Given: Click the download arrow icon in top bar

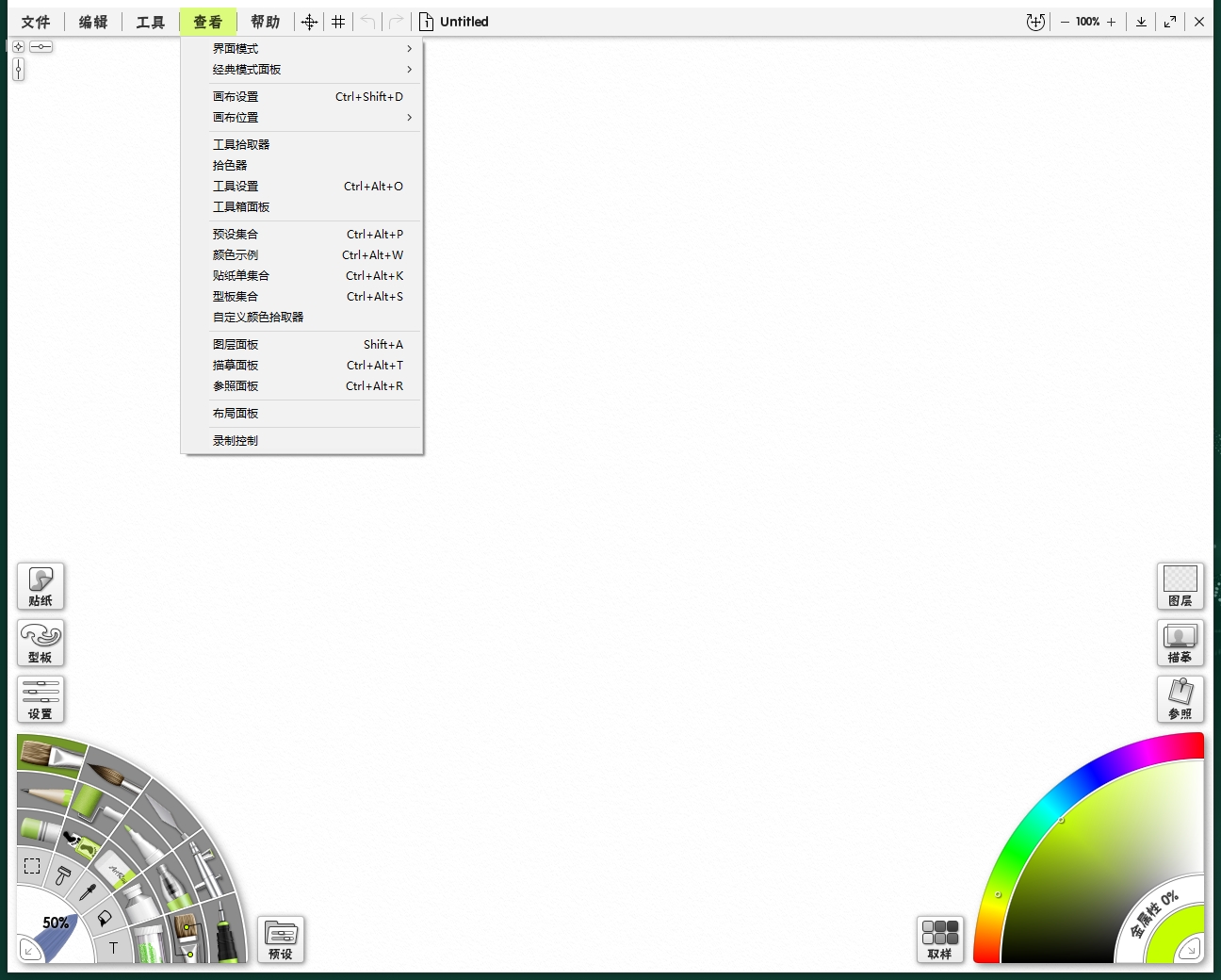Looking at the screenshot, I should pos(1141,22).
